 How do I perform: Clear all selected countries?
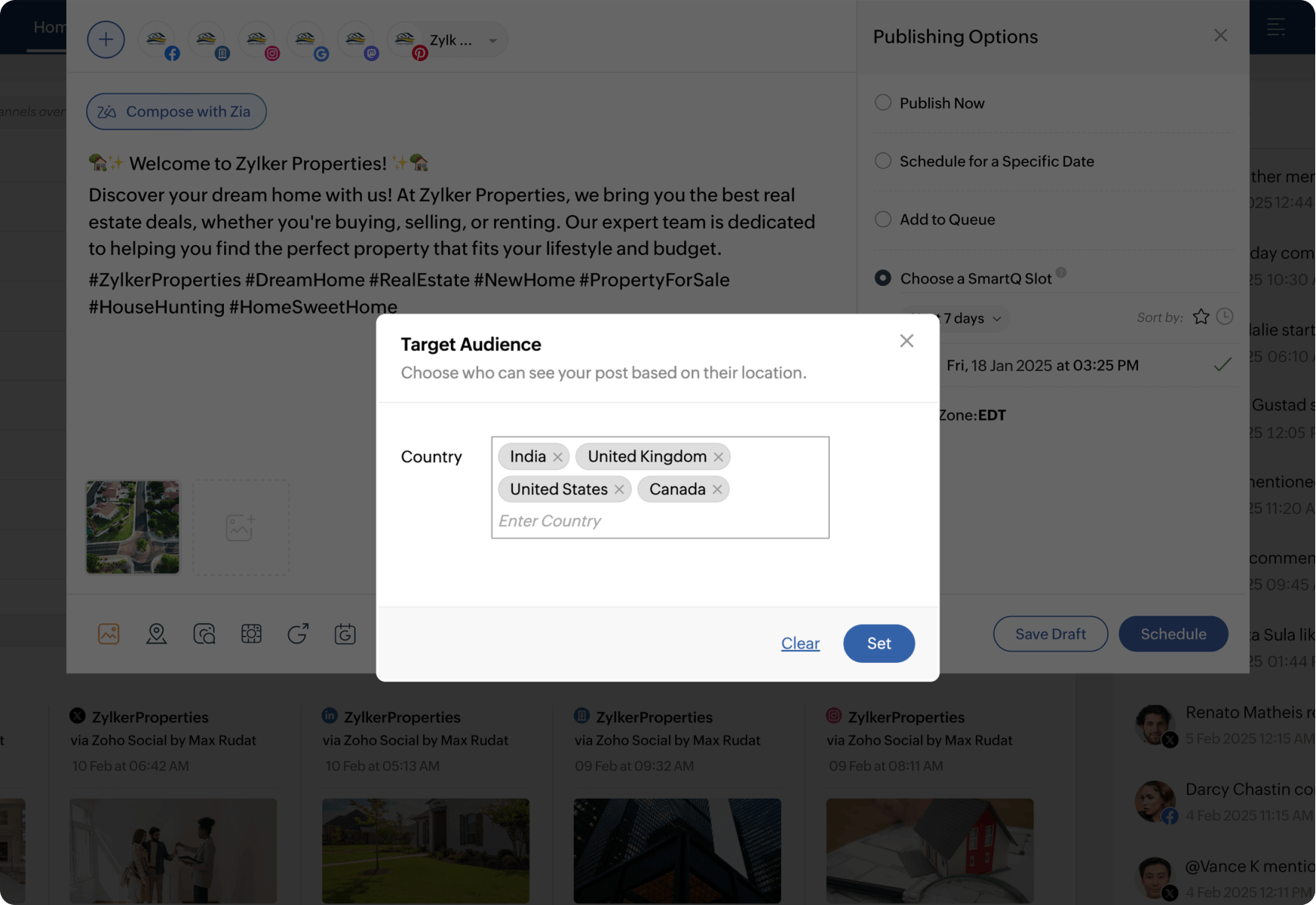(800, 643)
